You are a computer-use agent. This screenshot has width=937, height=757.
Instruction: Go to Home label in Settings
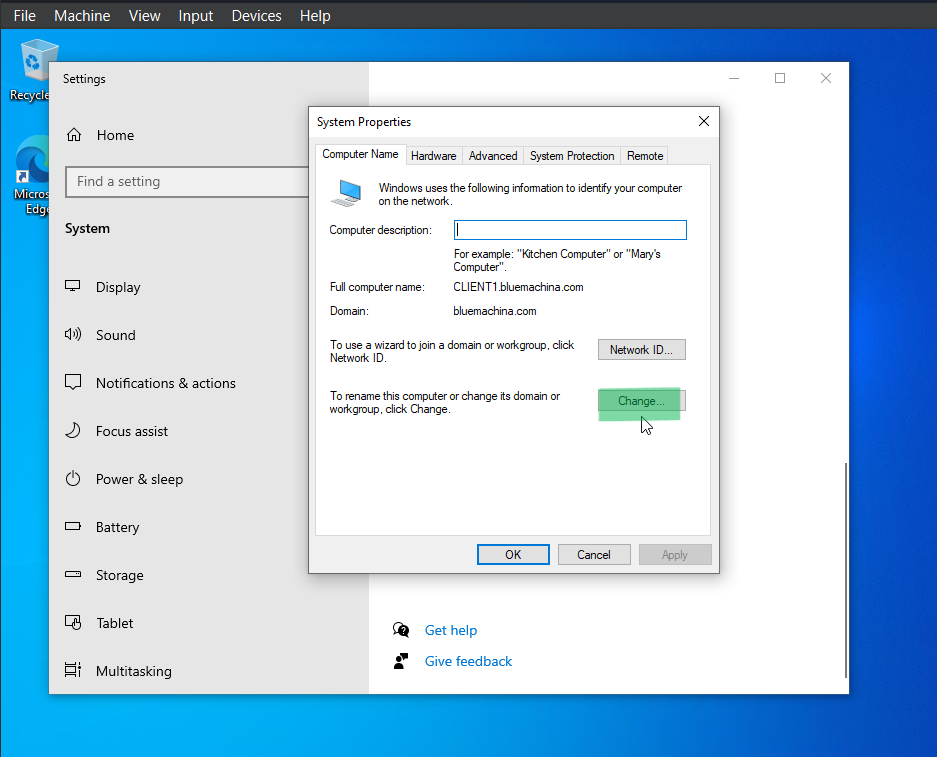(115, 135)
